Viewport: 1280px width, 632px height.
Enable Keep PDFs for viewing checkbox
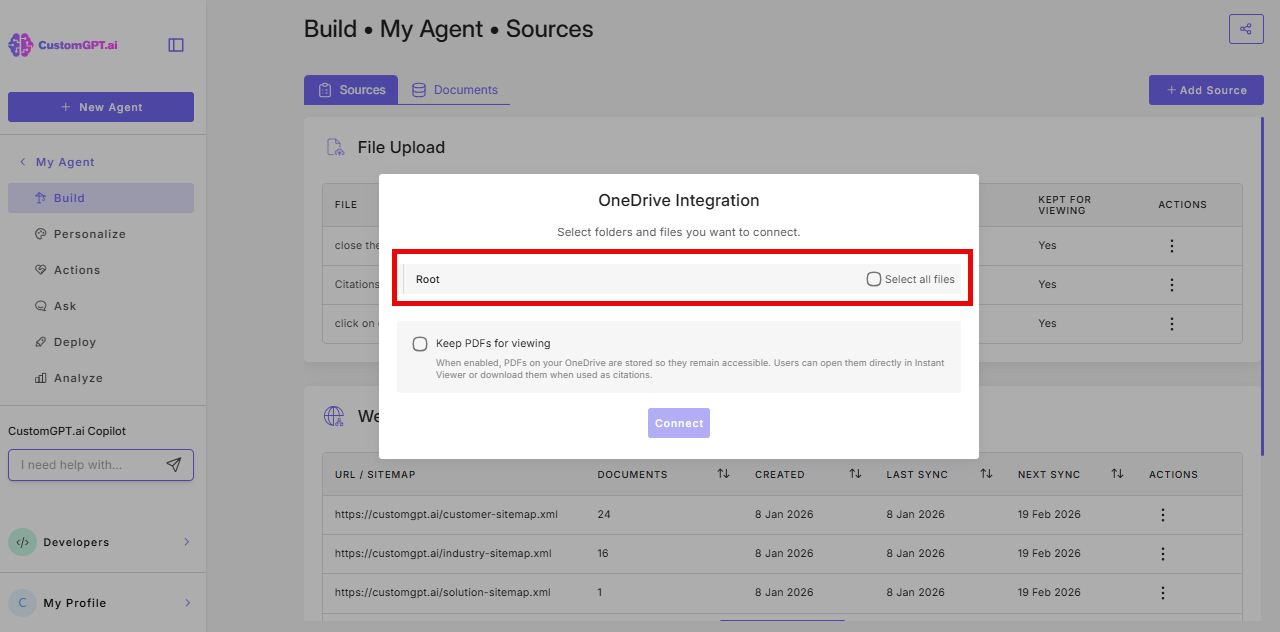(x=420, y=344)
